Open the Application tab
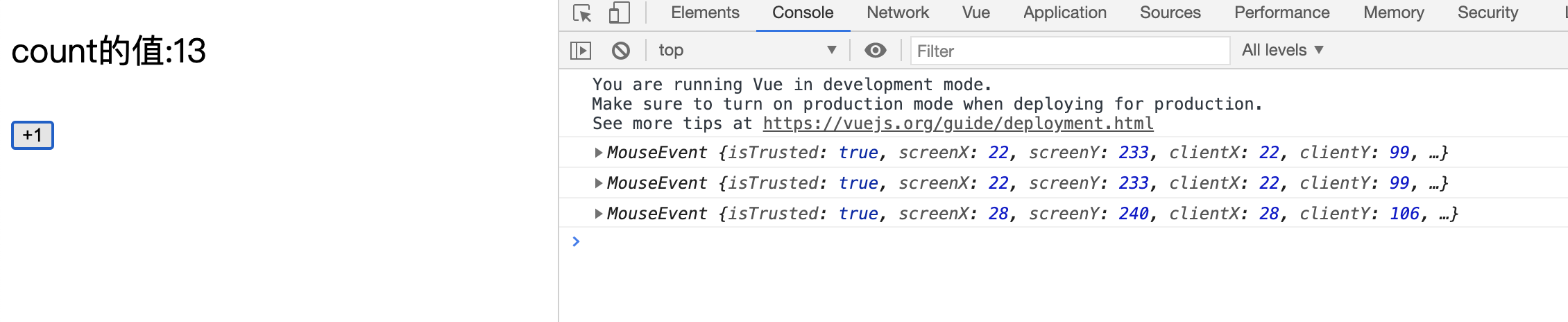This screenshot has height=322, width=1568. [x=1065, y=12]
